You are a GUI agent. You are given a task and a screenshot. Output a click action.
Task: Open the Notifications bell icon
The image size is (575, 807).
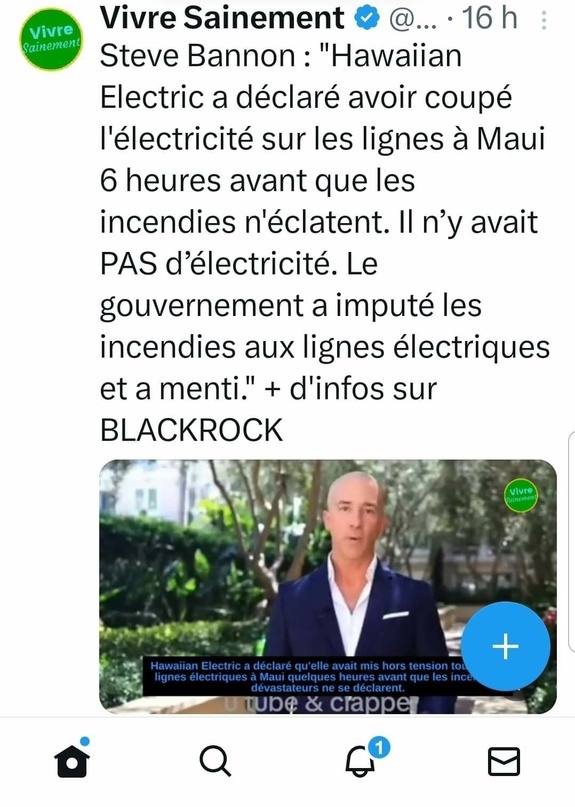coord(360,761)
